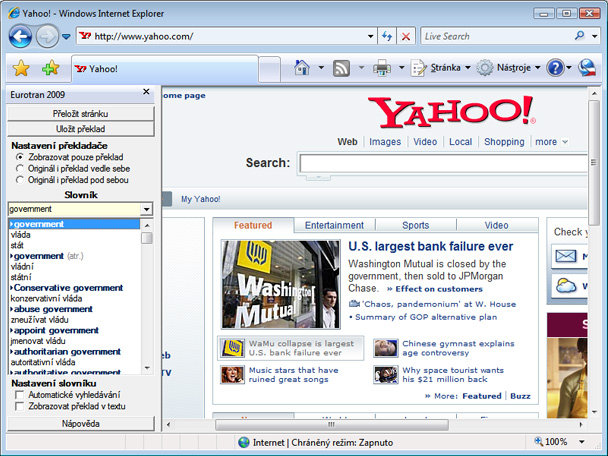Open the Washington Mutual featured image

click(281, 285)
